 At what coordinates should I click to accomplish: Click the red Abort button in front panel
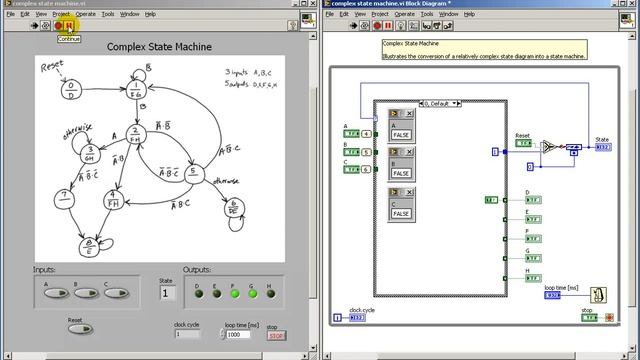tap(58, 26)
